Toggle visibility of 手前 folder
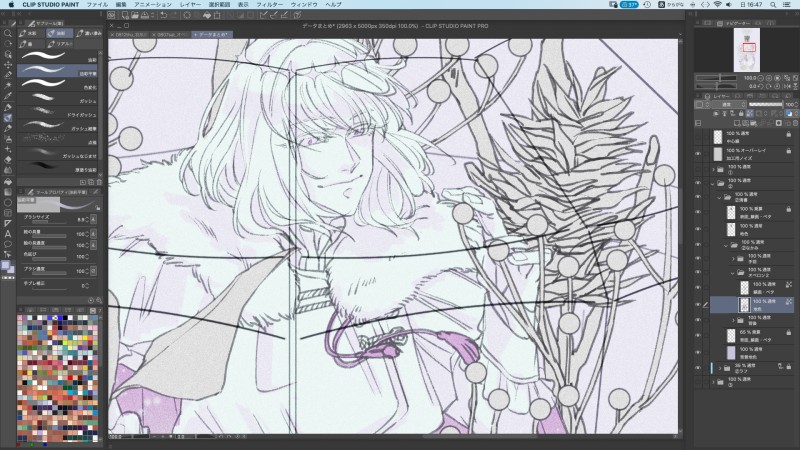The height and width of the screenshot is (450, 800). (x=698, y=259)
